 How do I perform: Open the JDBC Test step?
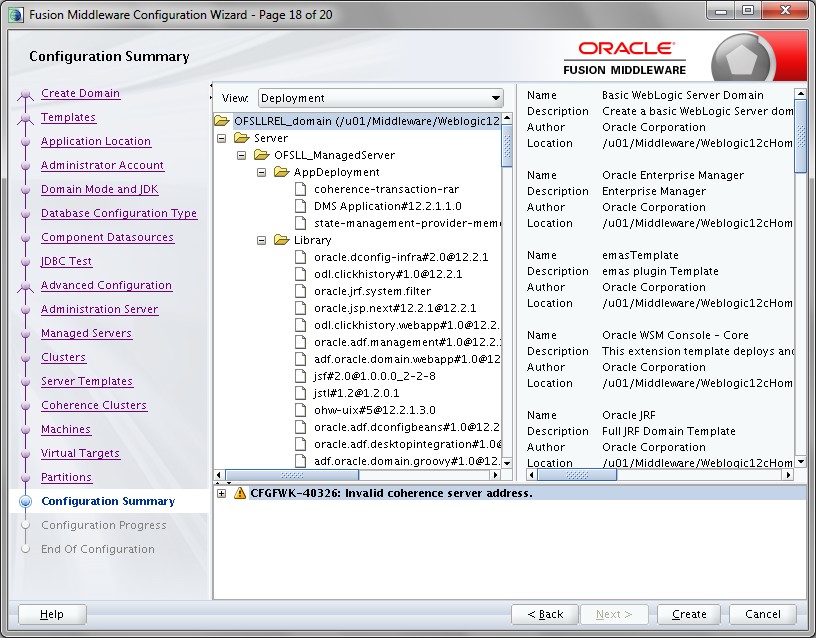(x=66, y=261)
